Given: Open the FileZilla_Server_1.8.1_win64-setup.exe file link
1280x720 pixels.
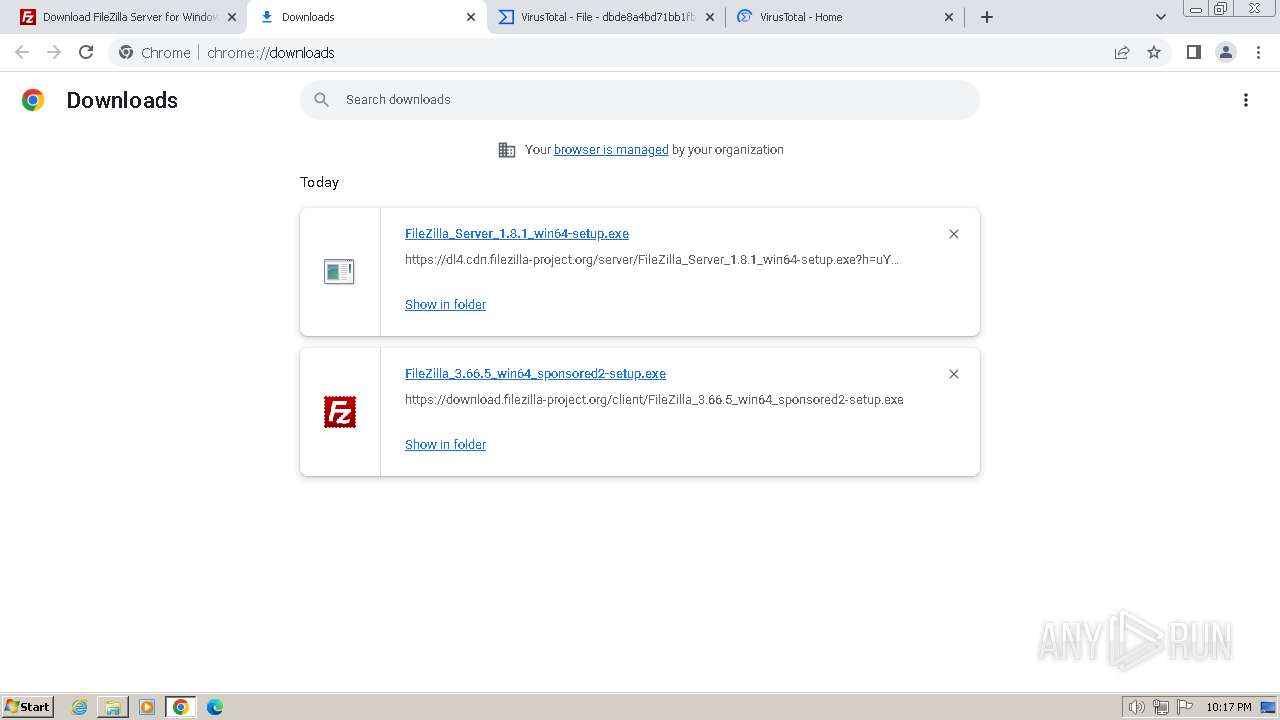Looking at the screenshot, I should [517, 234].
